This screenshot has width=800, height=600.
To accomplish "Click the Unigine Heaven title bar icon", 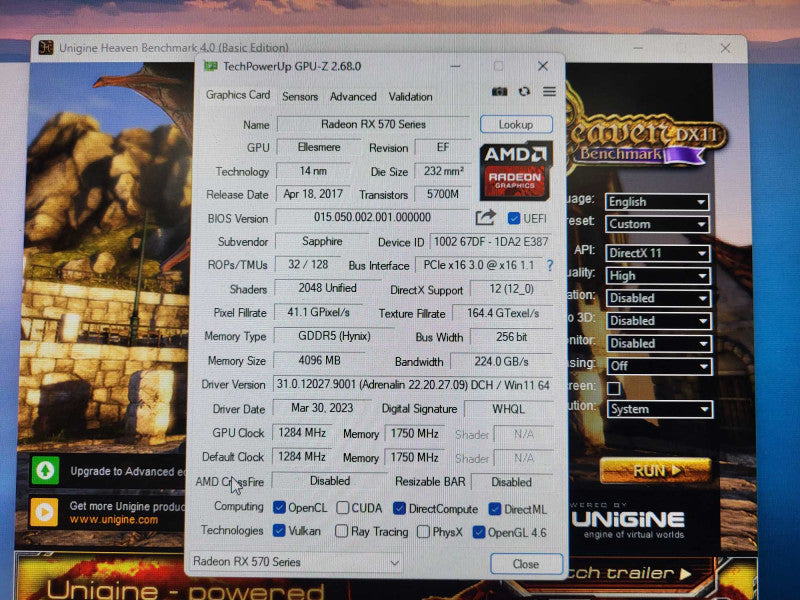I will [x=46, y=47].
